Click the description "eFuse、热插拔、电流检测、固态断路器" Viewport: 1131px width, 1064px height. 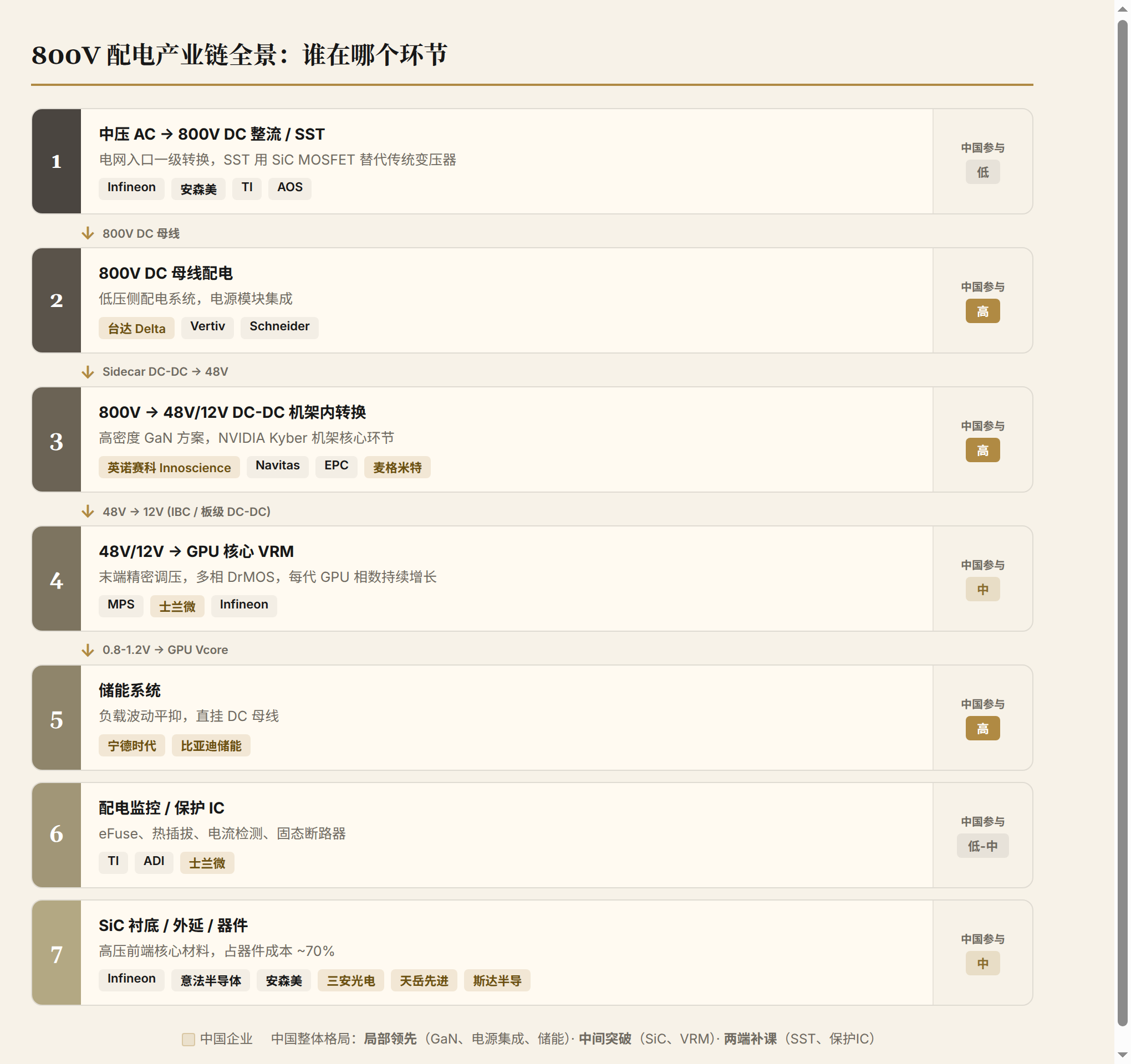(x=222, y=833)
